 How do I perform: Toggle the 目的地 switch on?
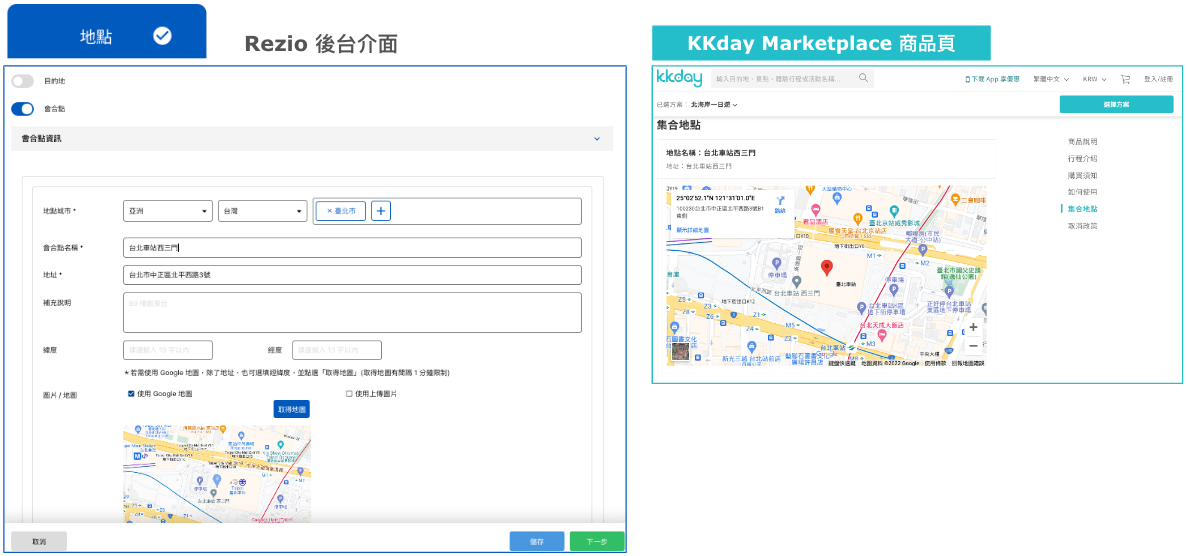coord(23,80)
